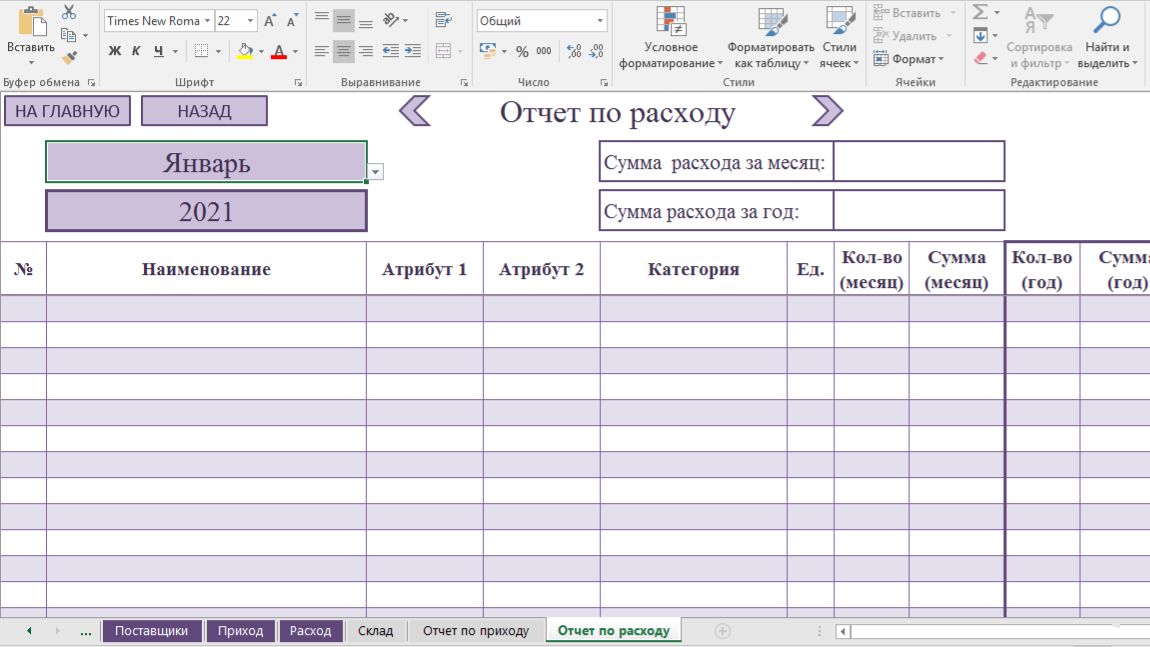The height and width of the screenshot is (647, 1150).
Task: Switch to the Отчет по приходу tab
Action: (x=476, y=631)
